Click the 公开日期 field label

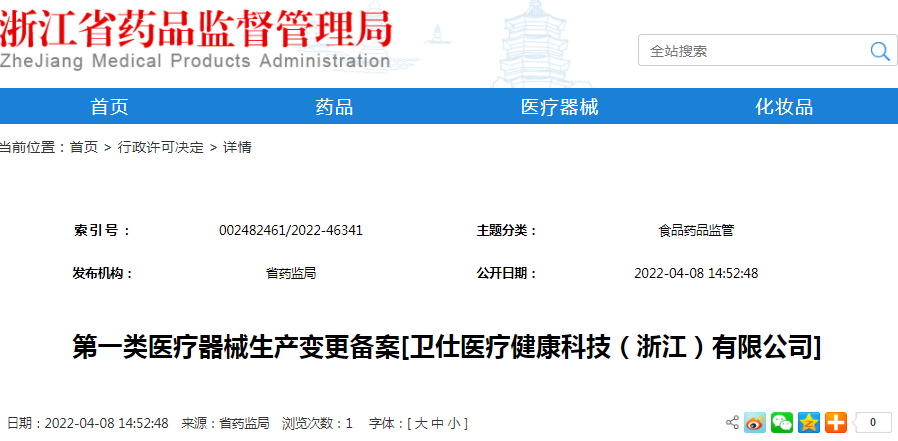[x=506, y=274]
